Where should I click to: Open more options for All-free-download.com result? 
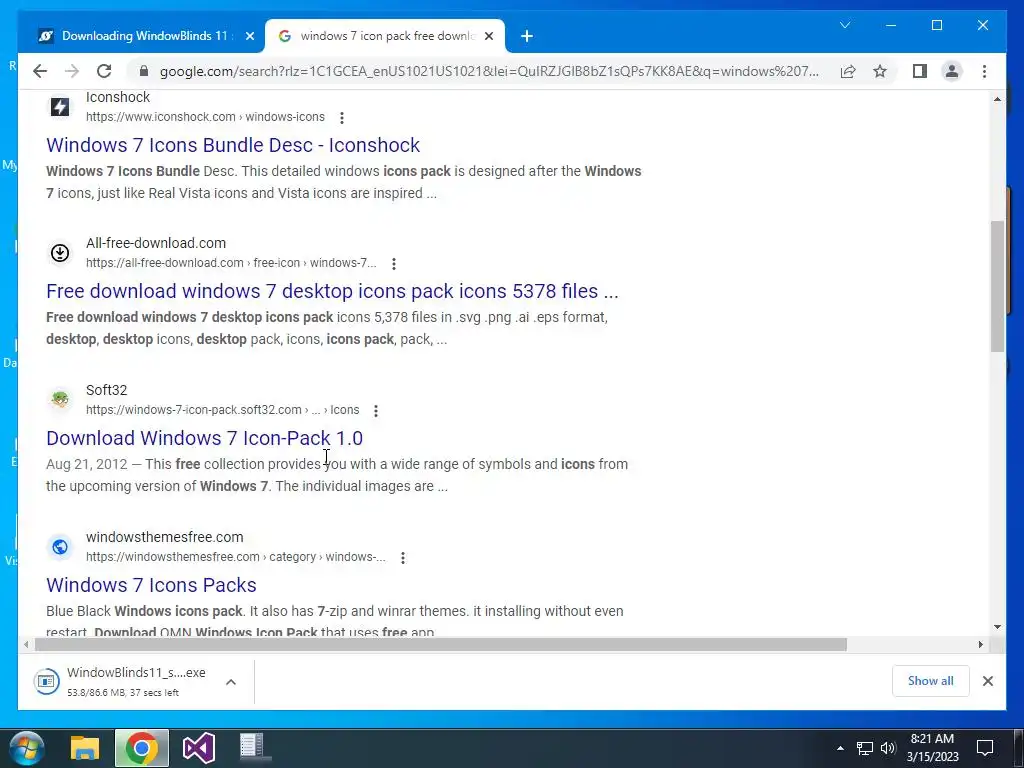(x=394, y=264)
